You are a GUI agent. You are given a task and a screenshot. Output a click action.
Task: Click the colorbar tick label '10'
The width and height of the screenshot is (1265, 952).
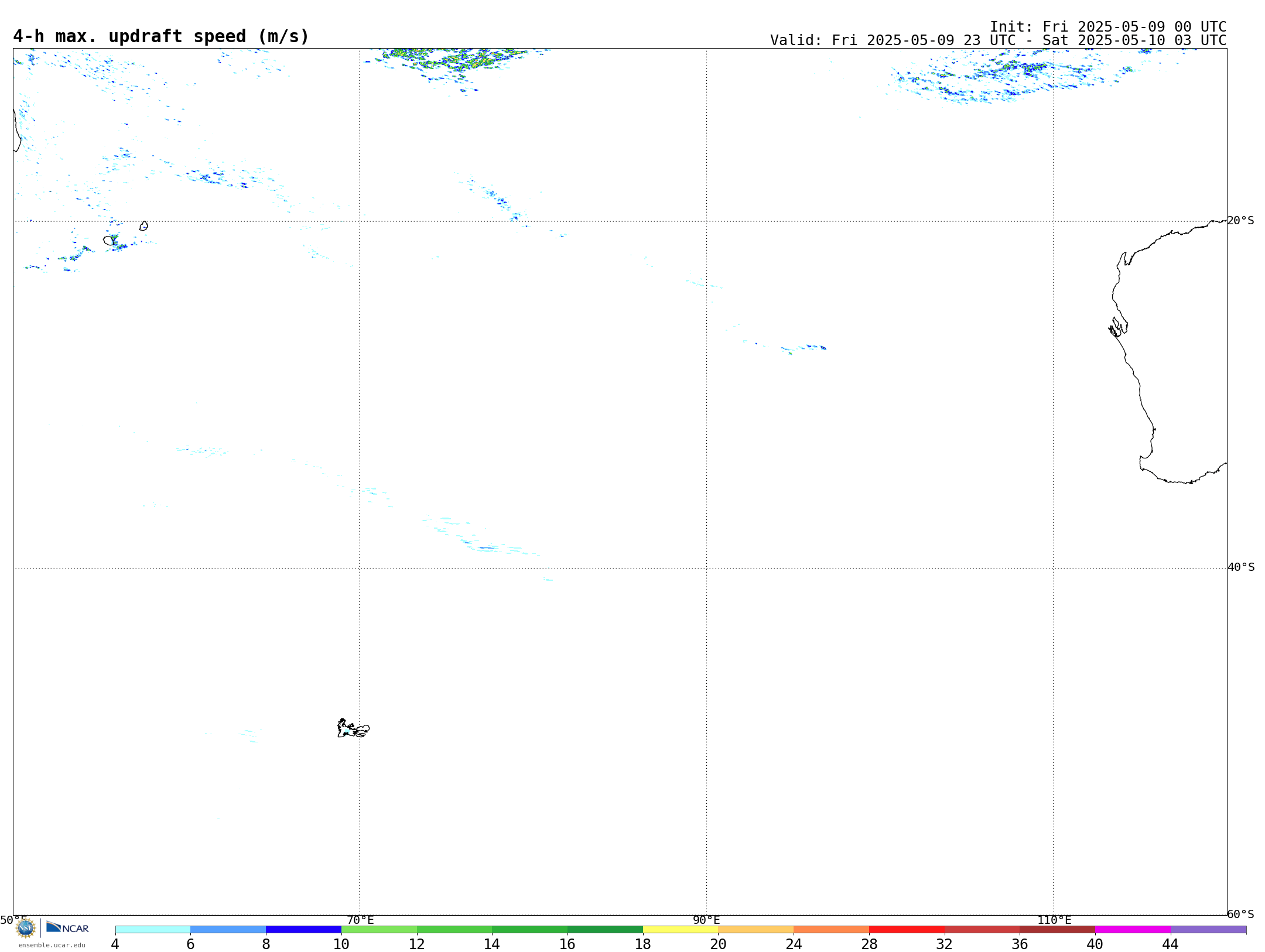point(341,944)
